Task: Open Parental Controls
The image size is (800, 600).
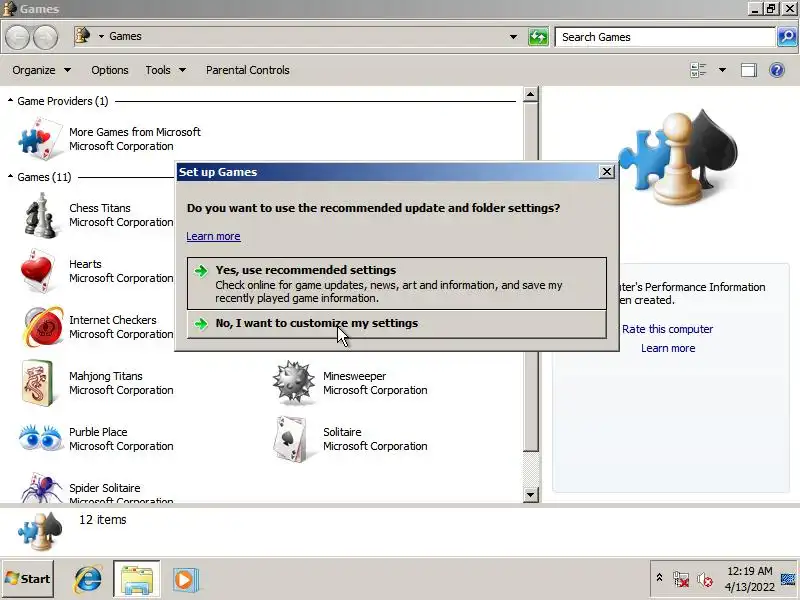Action: click(247, 70)
